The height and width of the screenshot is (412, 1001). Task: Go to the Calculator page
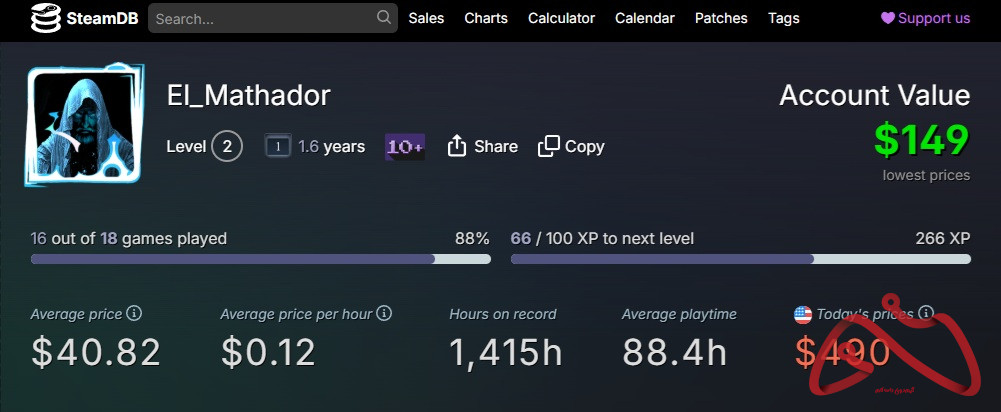pos(561,18)
